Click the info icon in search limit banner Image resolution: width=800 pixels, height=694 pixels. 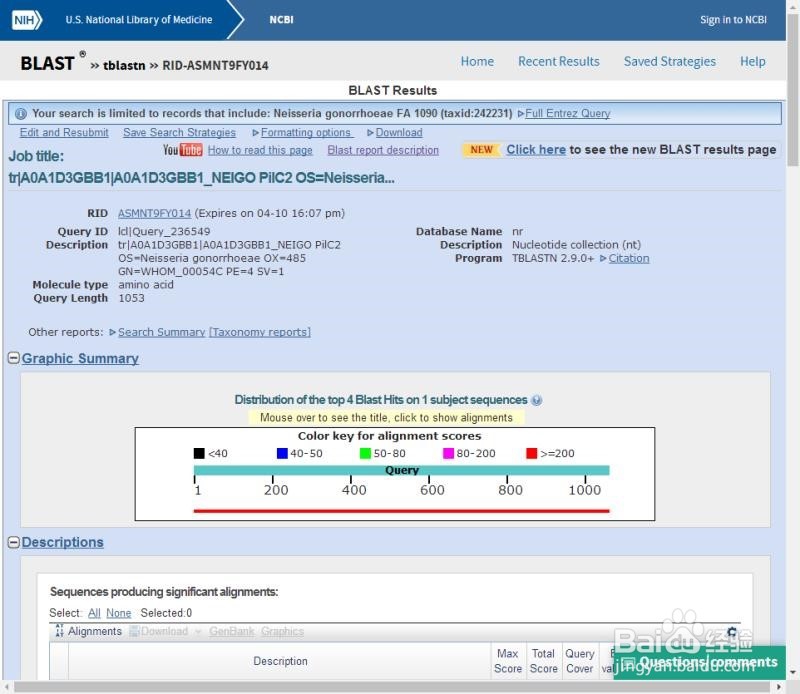21,113
